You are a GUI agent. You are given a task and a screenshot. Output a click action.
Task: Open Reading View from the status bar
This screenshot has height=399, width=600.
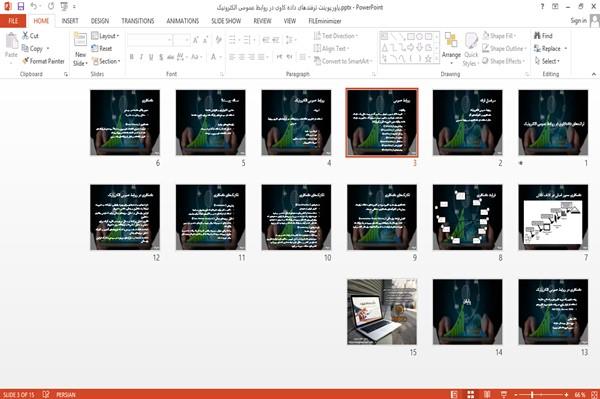(487, 394)
